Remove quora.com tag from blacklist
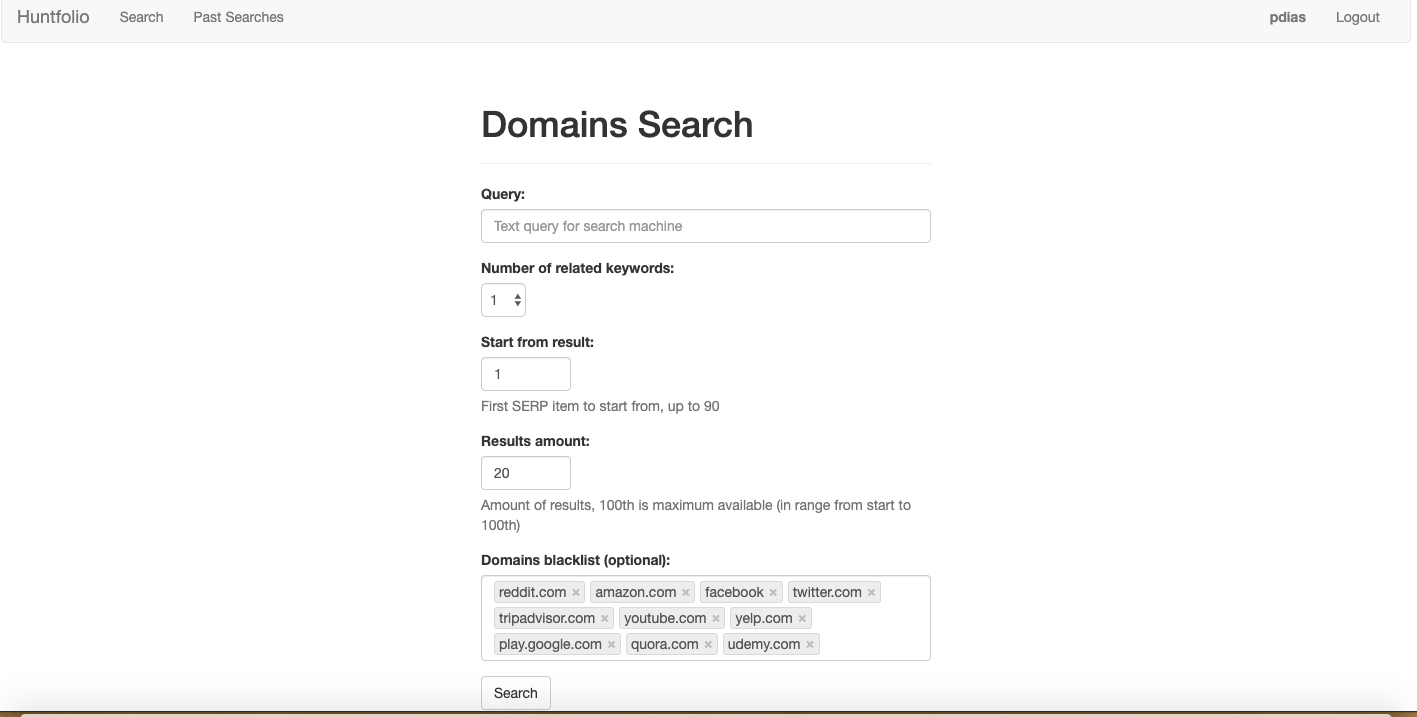The width and height of the screenshot is (1417, 717). pyautogui.click(x=708, y=645)
